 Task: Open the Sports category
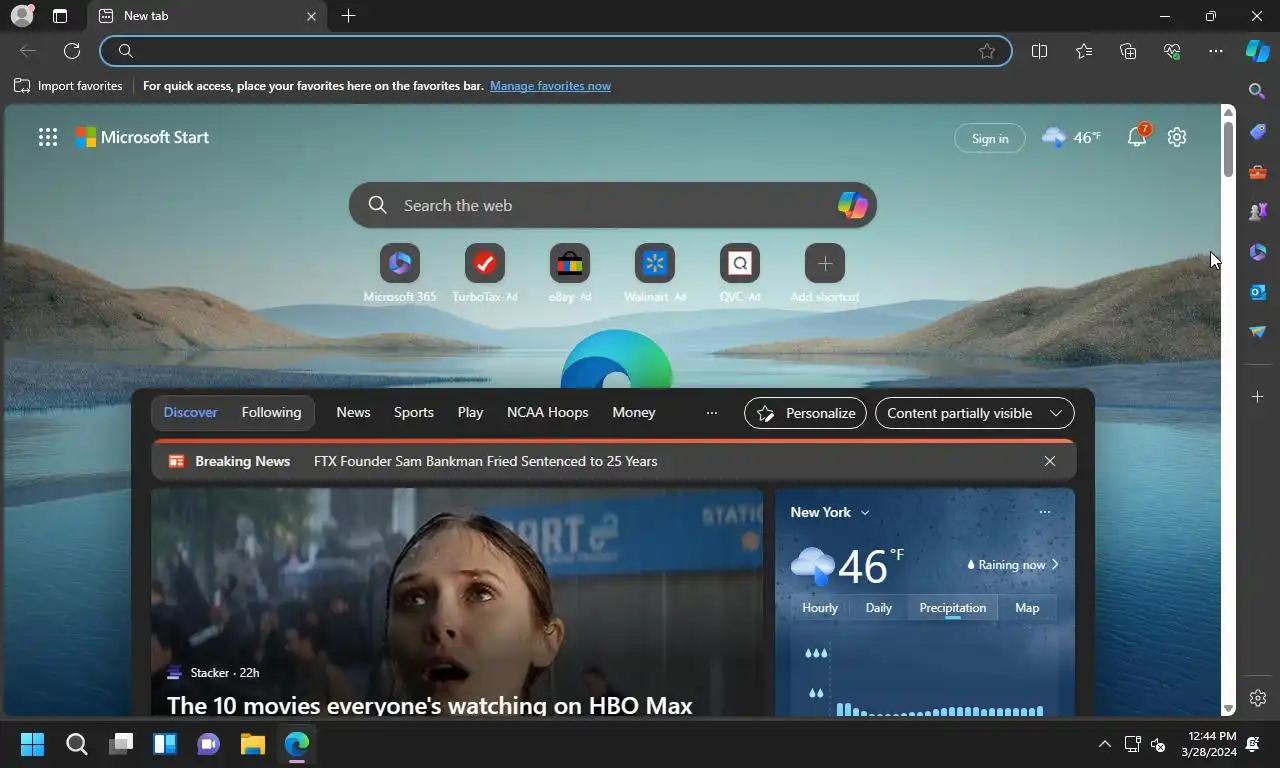coord(414,412)
